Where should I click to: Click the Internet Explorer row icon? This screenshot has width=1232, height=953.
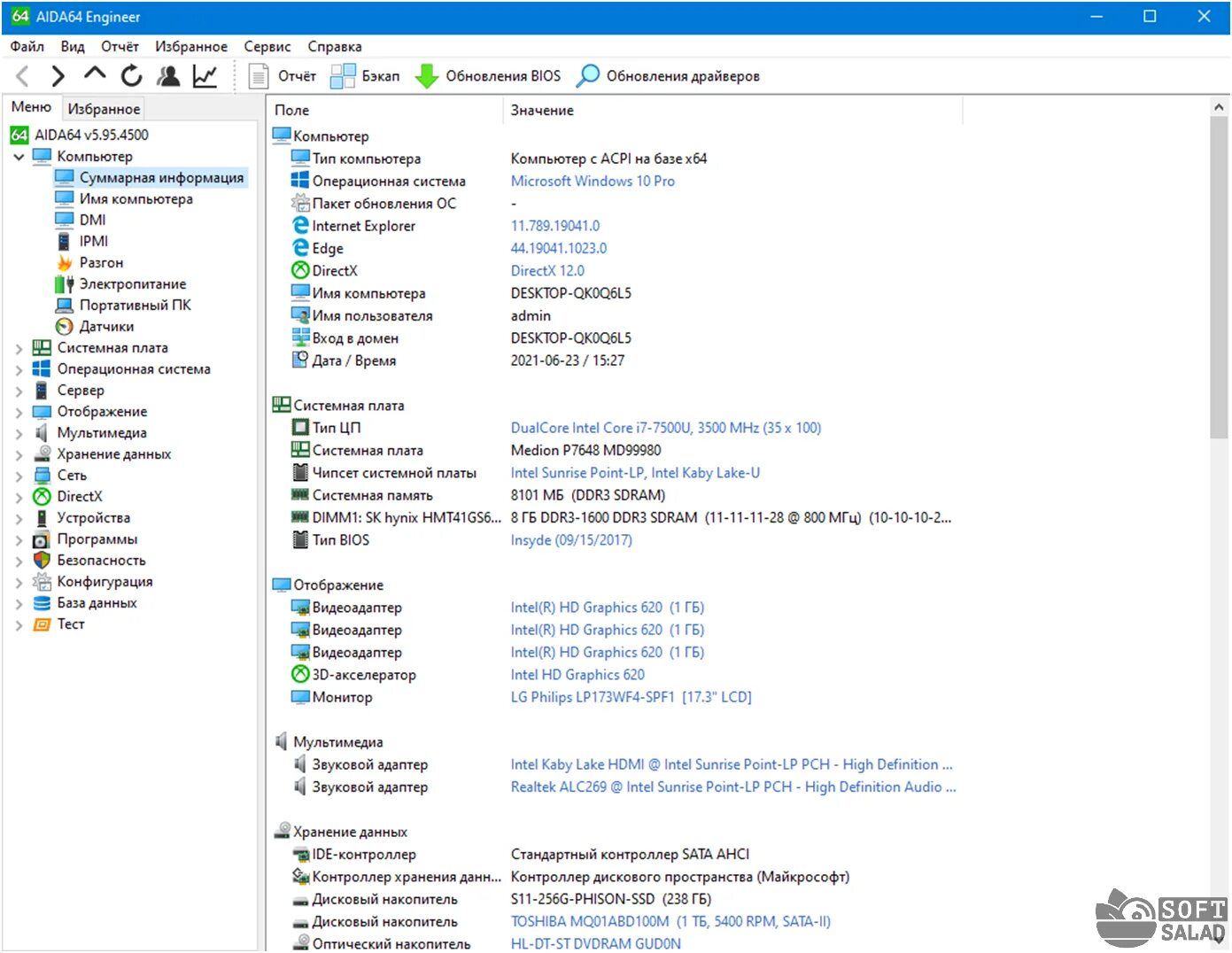[300, 226]
